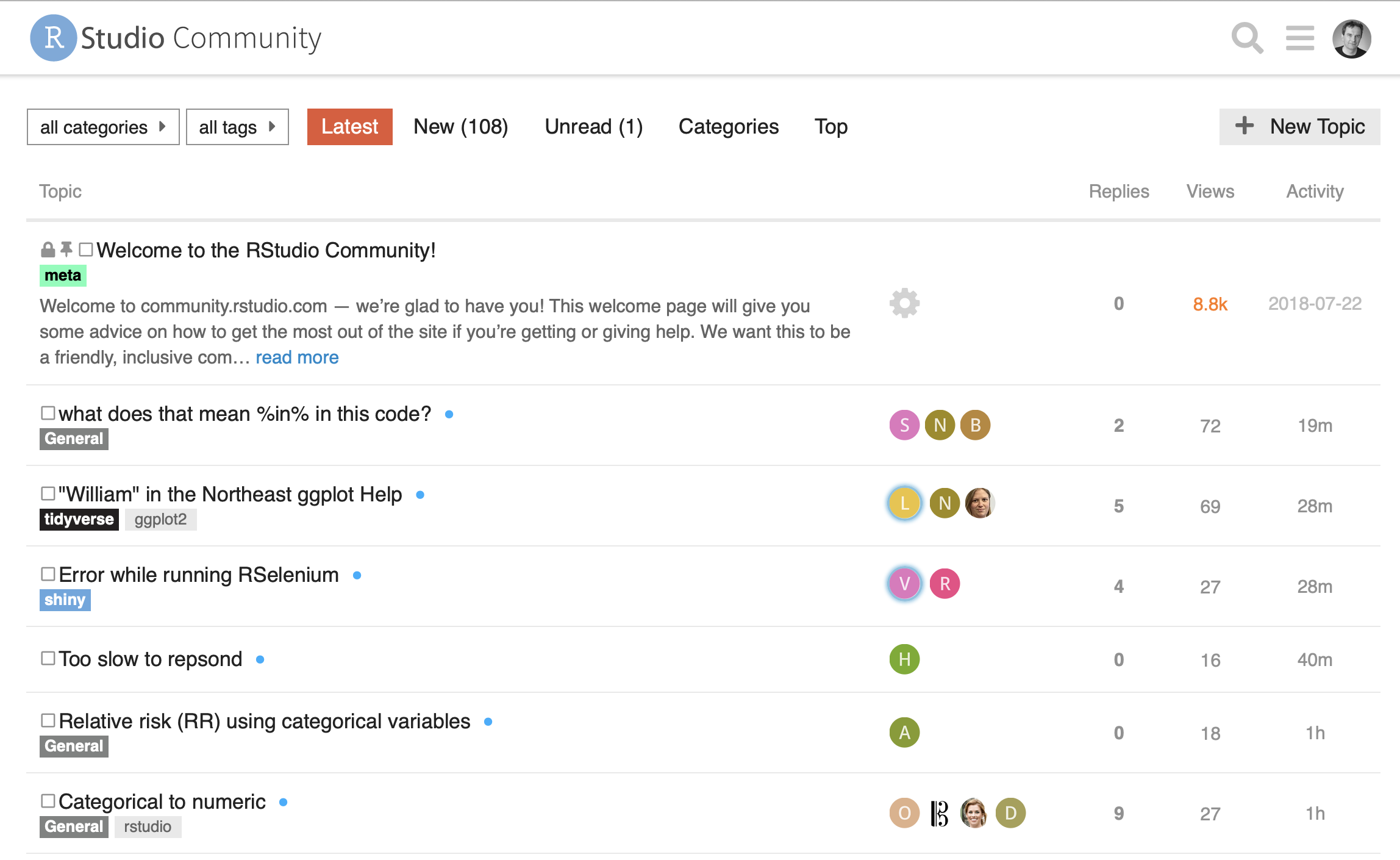
Task: Open the hamburger menu icon
Action: 1299,38
